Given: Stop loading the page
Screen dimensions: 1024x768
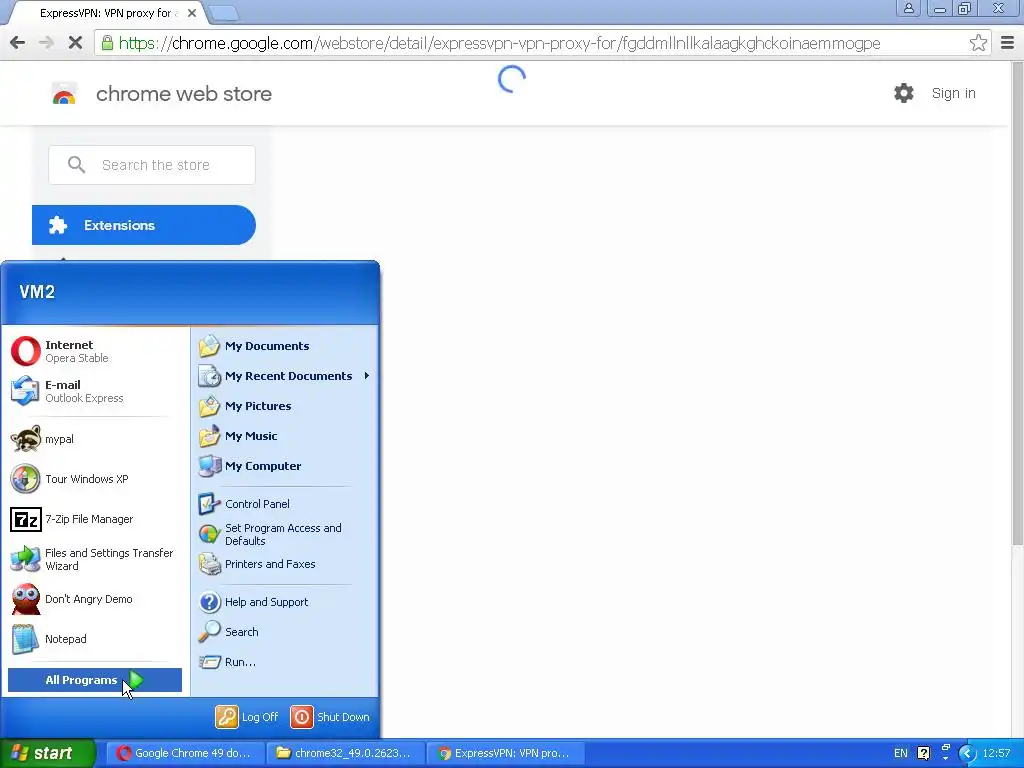Looking at the screenshot, I should [x=75, y=43].
